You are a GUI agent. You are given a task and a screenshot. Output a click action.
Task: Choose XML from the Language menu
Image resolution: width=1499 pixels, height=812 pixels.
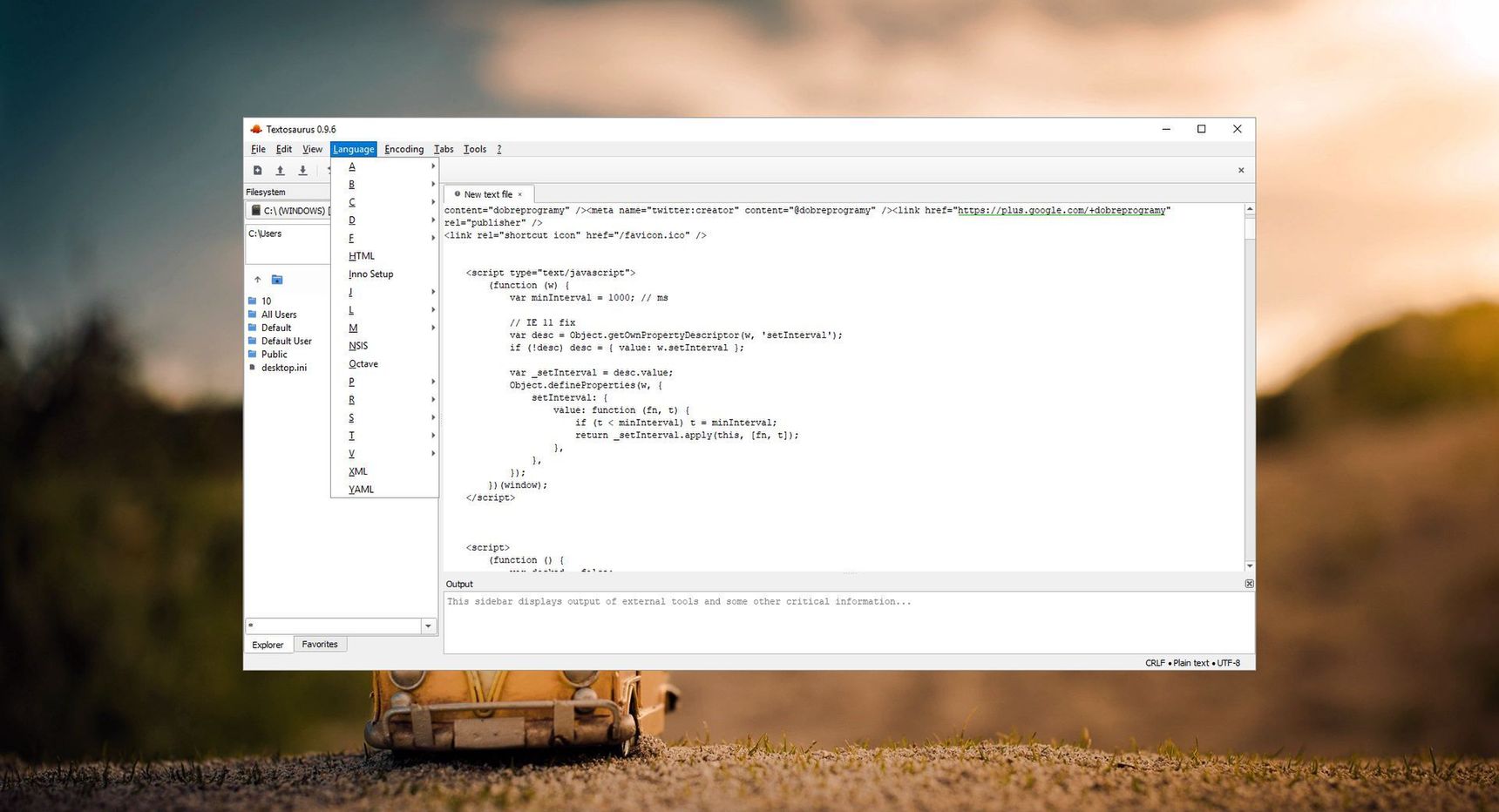pos(384,471)
